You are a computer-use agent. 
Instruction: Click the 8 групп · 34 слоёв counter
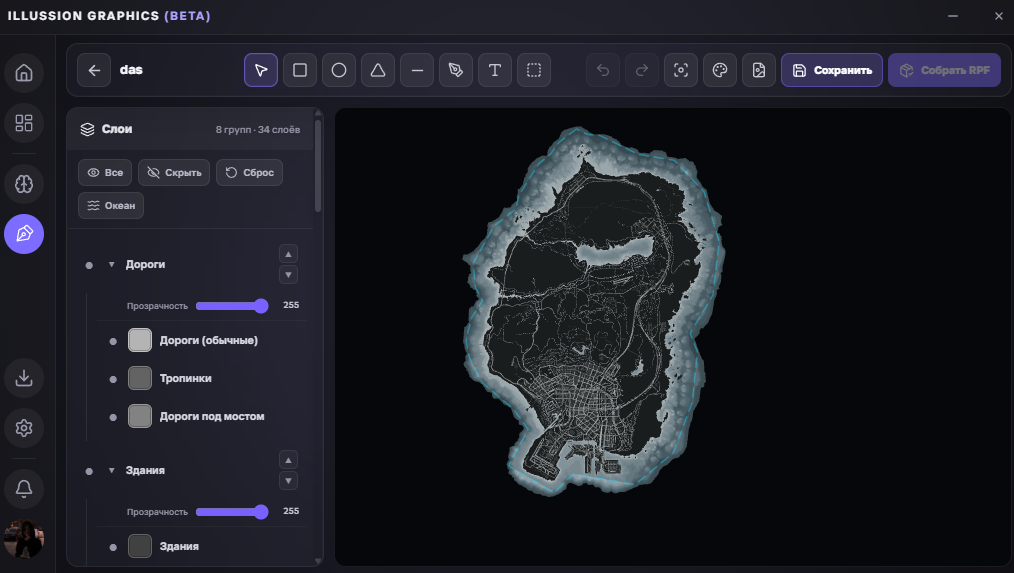point(258,129)
